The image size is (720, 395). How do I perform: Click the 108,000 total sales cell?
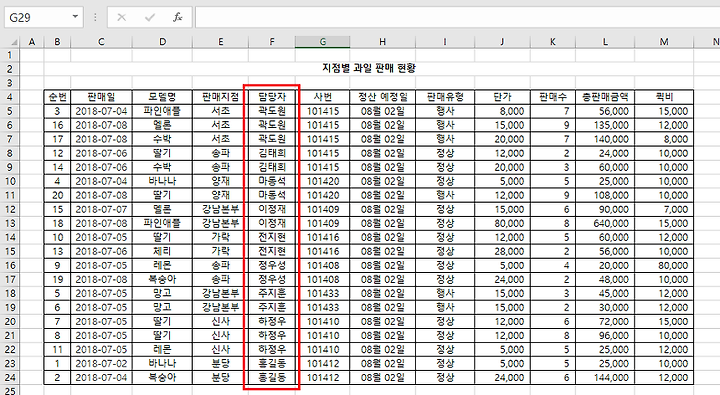point(605,195)
